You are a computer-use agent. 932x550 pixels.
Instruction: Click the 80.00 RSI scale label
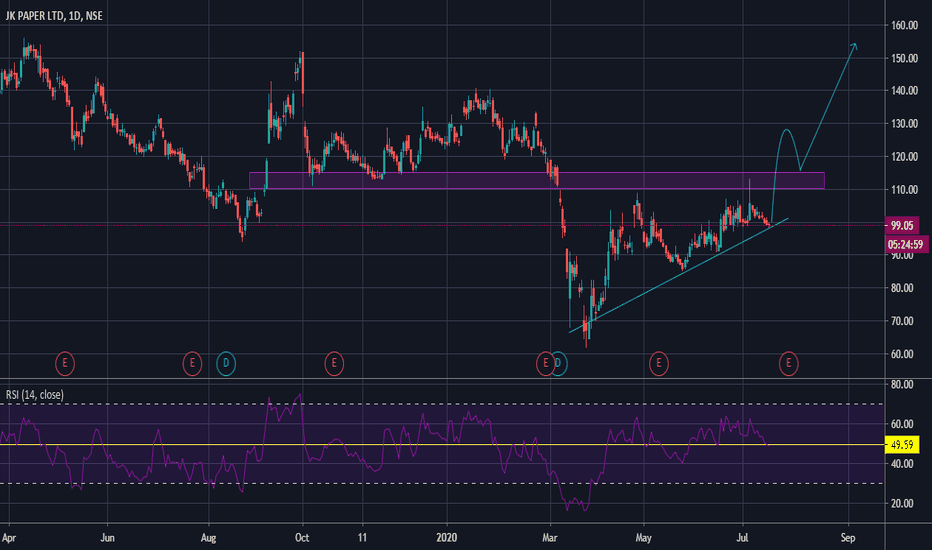tap(902, 385)
